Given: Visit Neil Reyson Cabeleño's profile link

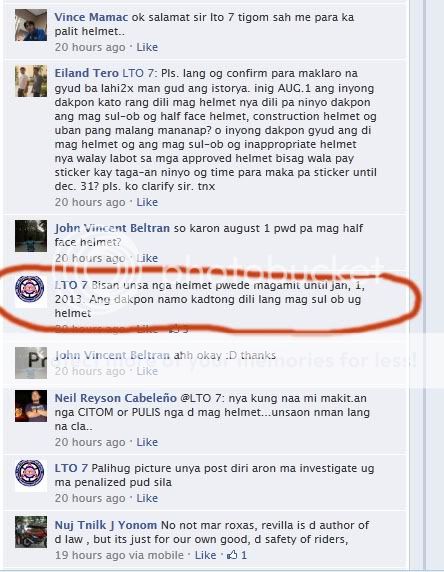Looking at the screenshot, I should [x=116, y=398].
